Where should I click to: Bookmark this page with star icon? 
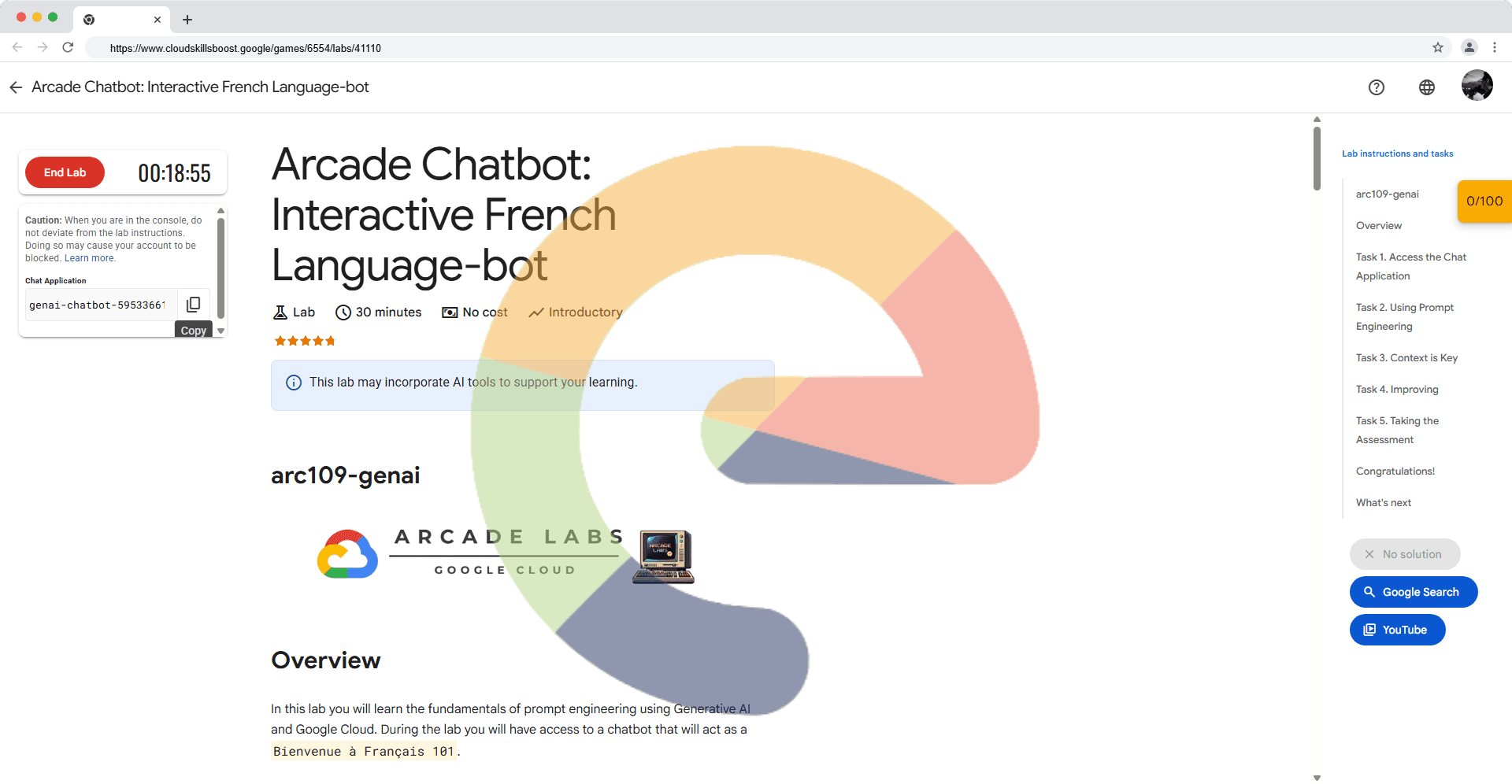pos(1437,48)
